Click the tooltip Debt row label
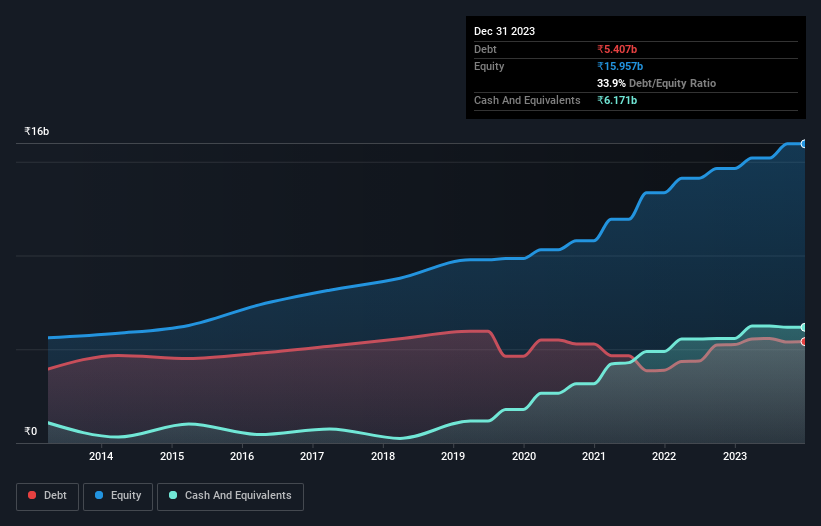 point(485,49)
